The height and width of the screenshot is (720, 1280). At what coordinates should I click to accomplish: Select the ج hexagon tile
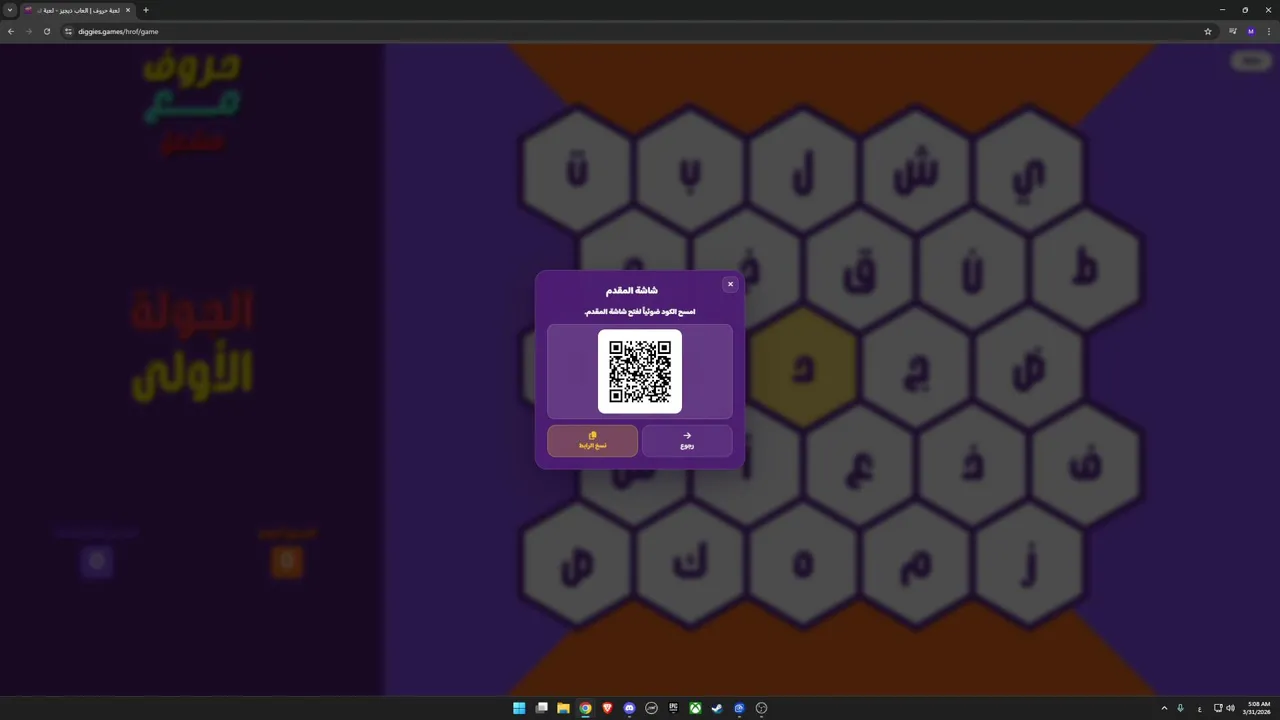coord(916,368)
